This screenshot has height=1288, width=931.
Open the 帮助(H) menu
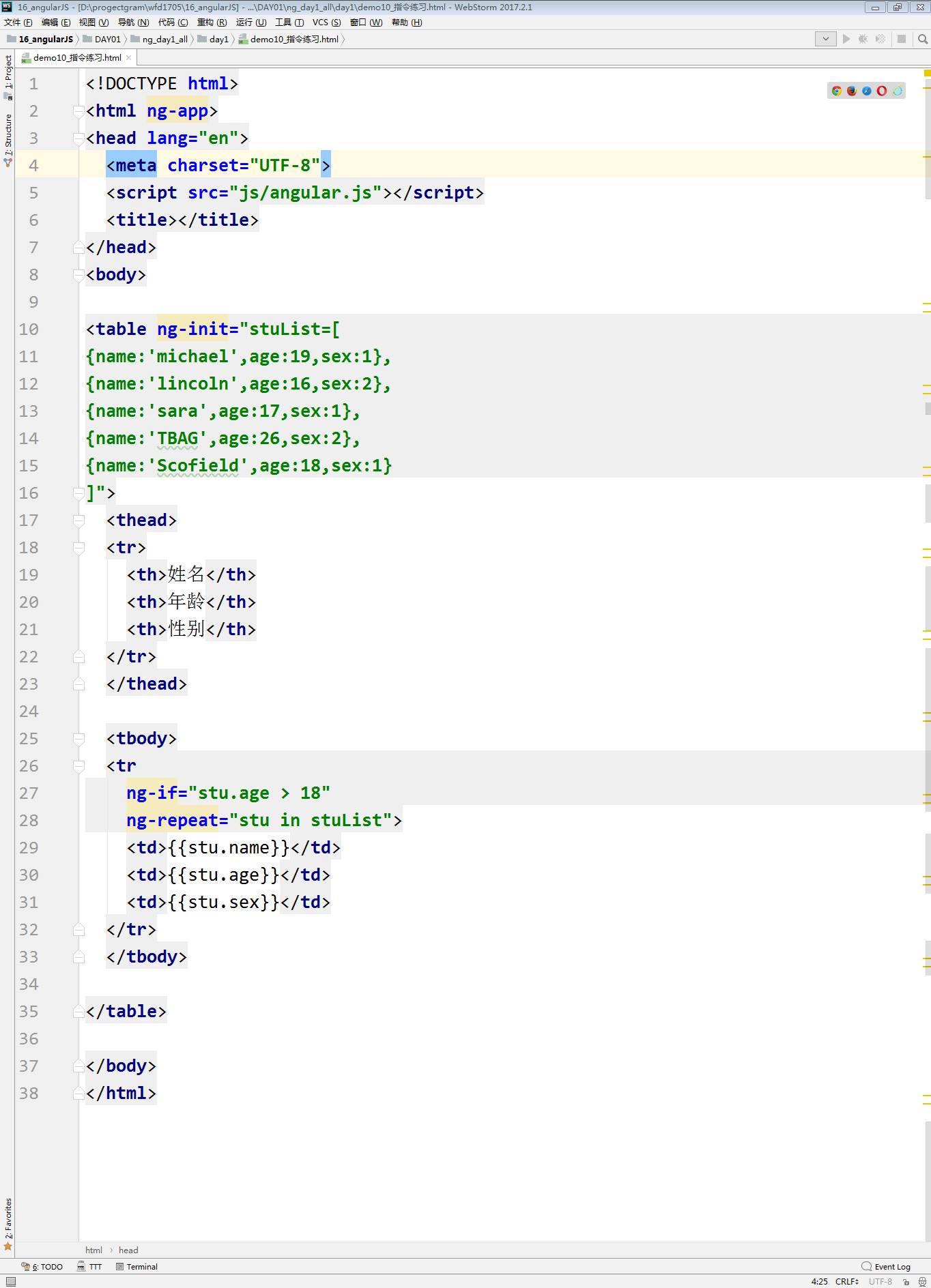[x=407, y=23]
